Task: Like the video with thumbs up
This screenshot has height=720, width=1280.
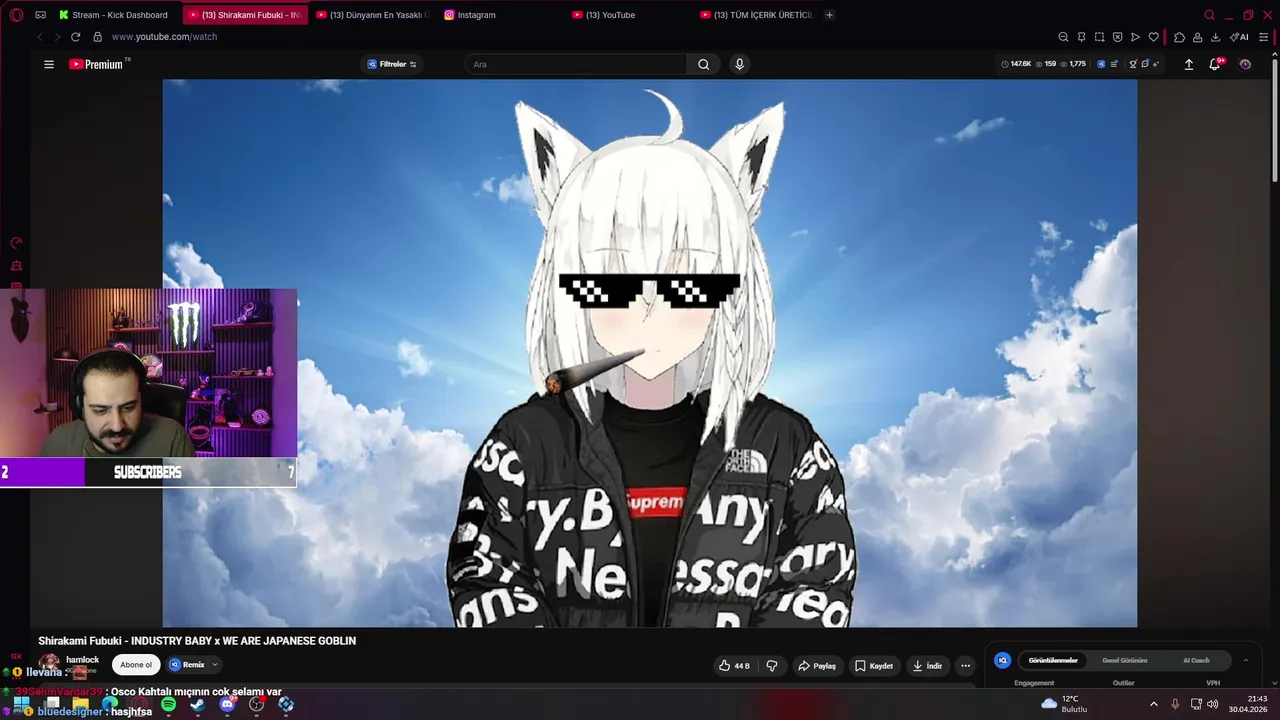Action: click(734, 666)
